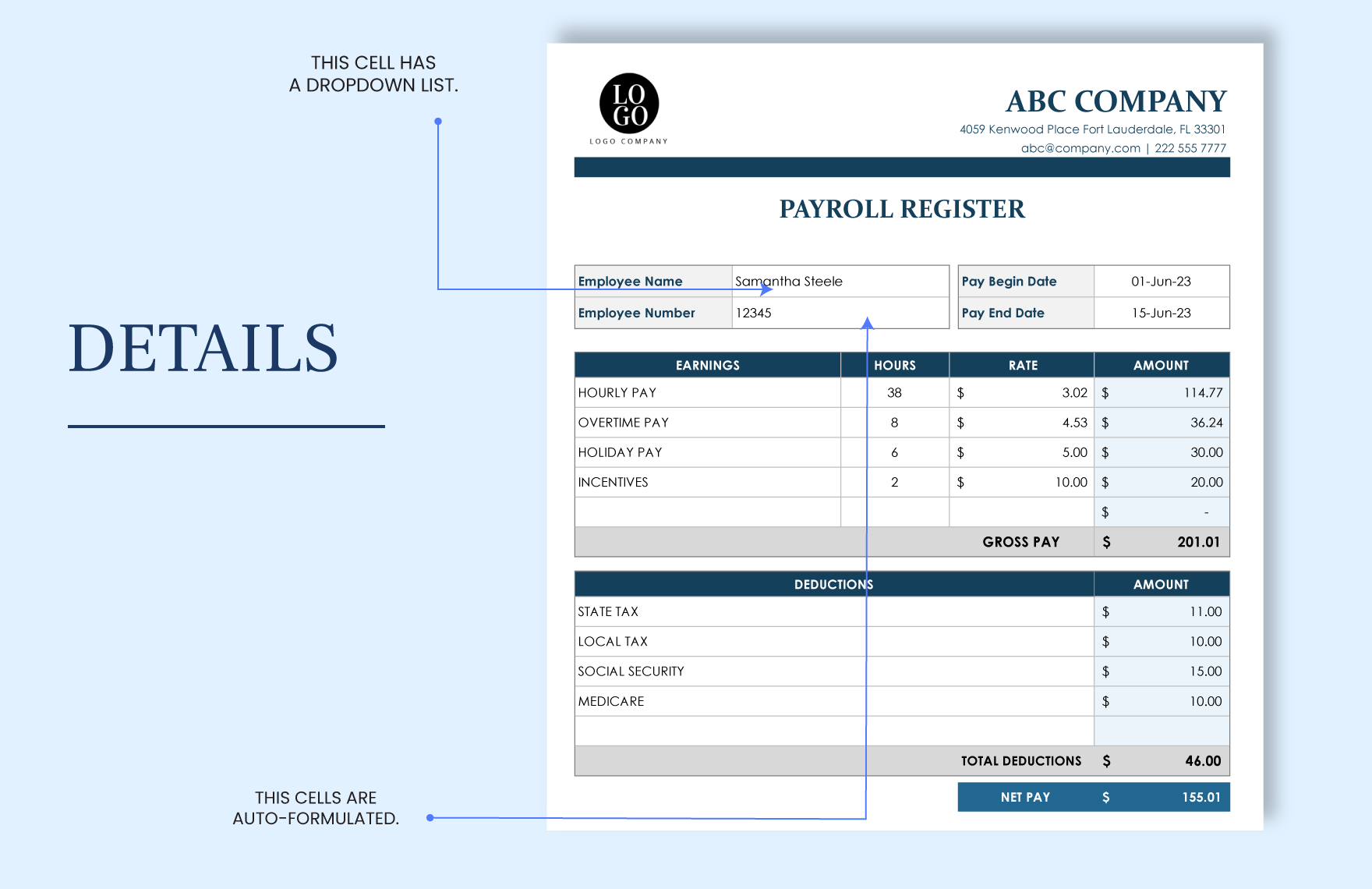This screenshot has height=889, width=1372.
Task: Select the dollar sign for Hourly Pay amount
Action: (x=1106, y=392)
